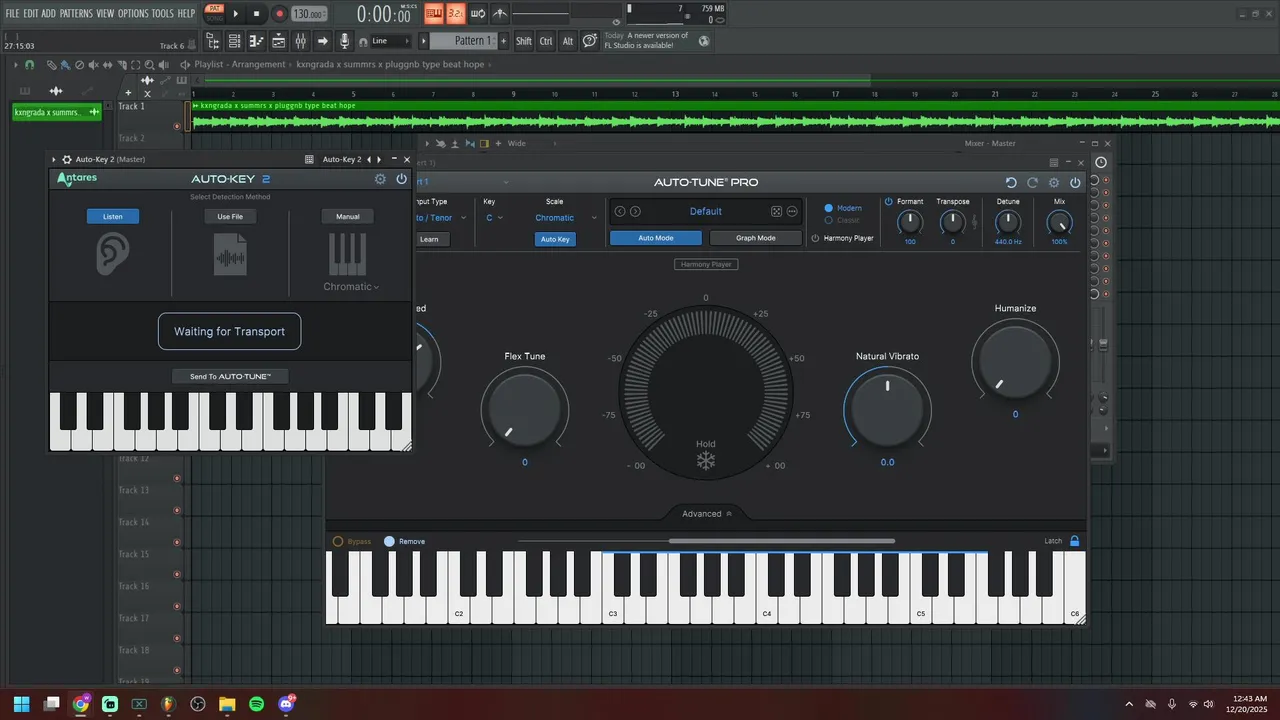Click the Flex Tune knob

(x=524, y=412)
